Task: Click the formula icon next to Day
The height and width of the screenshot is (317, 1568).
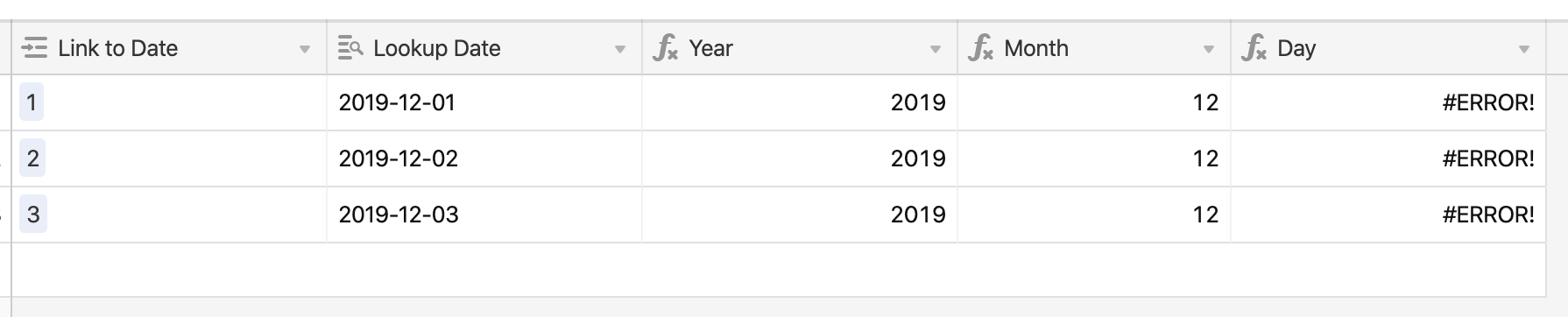Action: tap(1254, 48)
